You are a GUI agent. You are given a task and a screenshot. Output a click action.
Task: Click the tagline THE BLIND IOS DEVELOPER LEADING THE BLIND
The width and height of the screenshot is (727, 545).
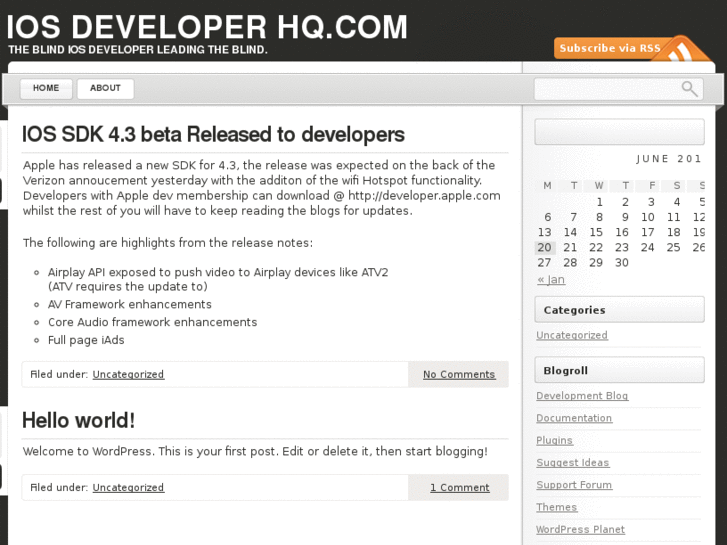coord(138,50)
